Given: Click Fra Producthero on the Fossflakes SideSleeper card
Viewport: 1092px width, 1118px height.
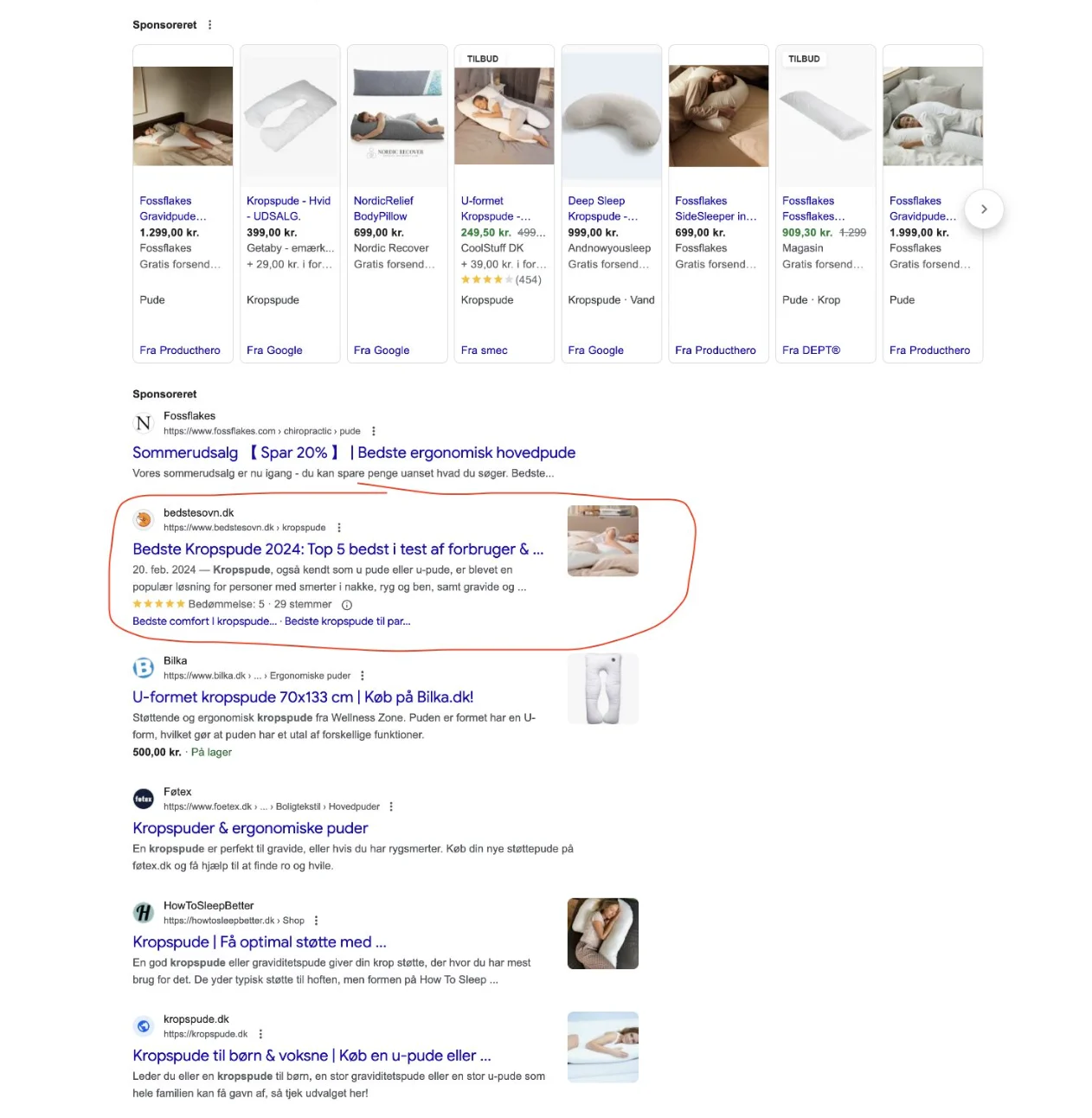Looking at the screenshot, I should coord(716,350).
